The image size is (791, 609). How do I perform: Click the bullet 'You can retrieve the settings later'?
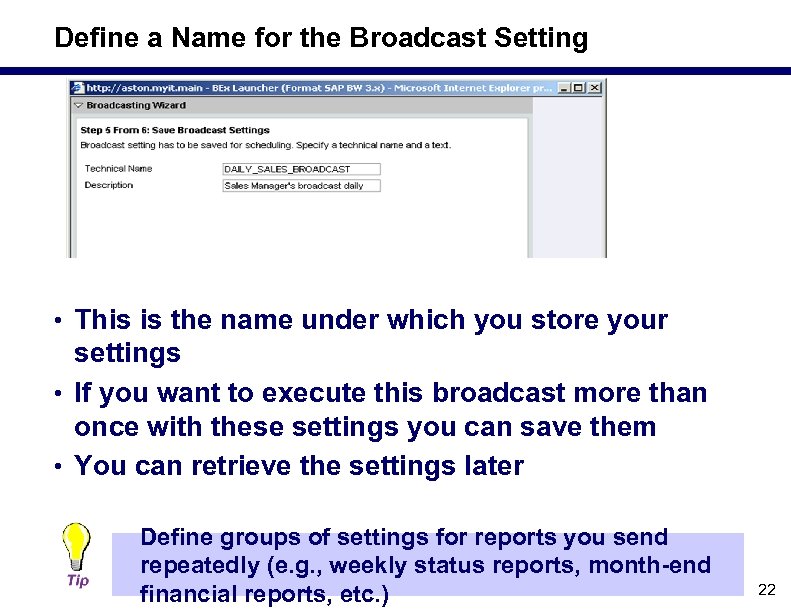click(299, 465)
